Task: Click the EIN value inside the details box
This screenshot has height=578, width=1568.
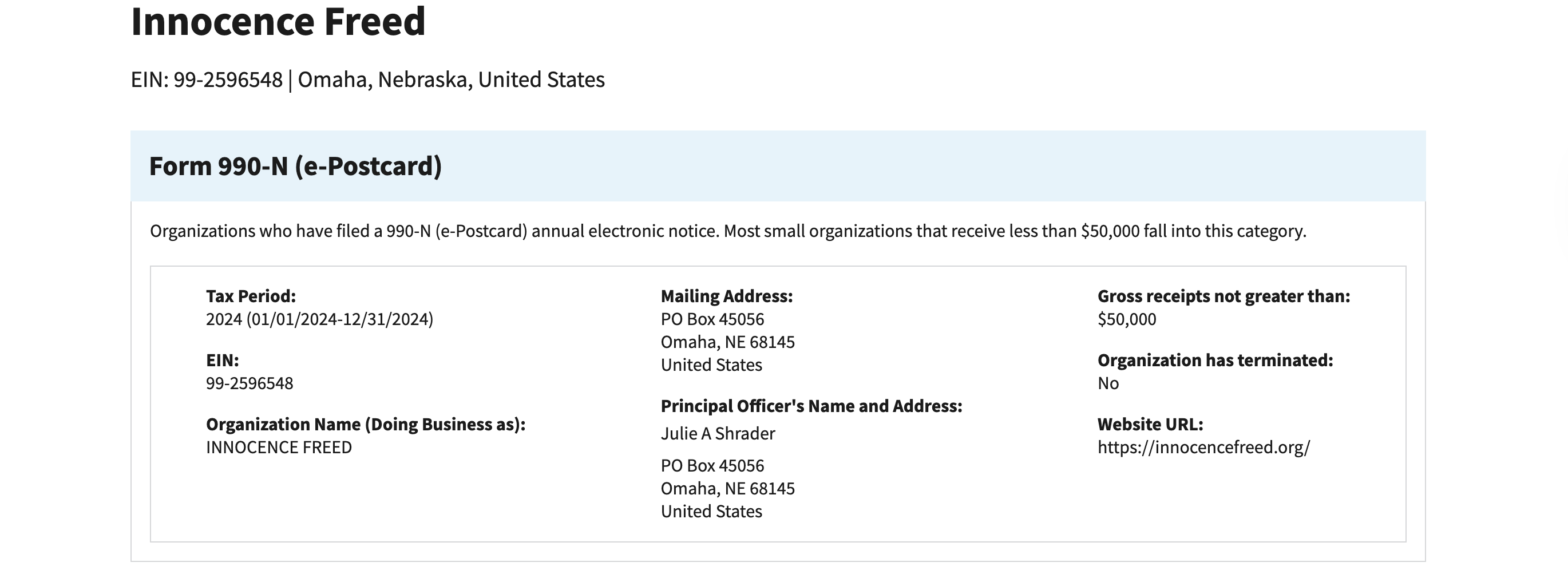Action: [x=250, y=383]
